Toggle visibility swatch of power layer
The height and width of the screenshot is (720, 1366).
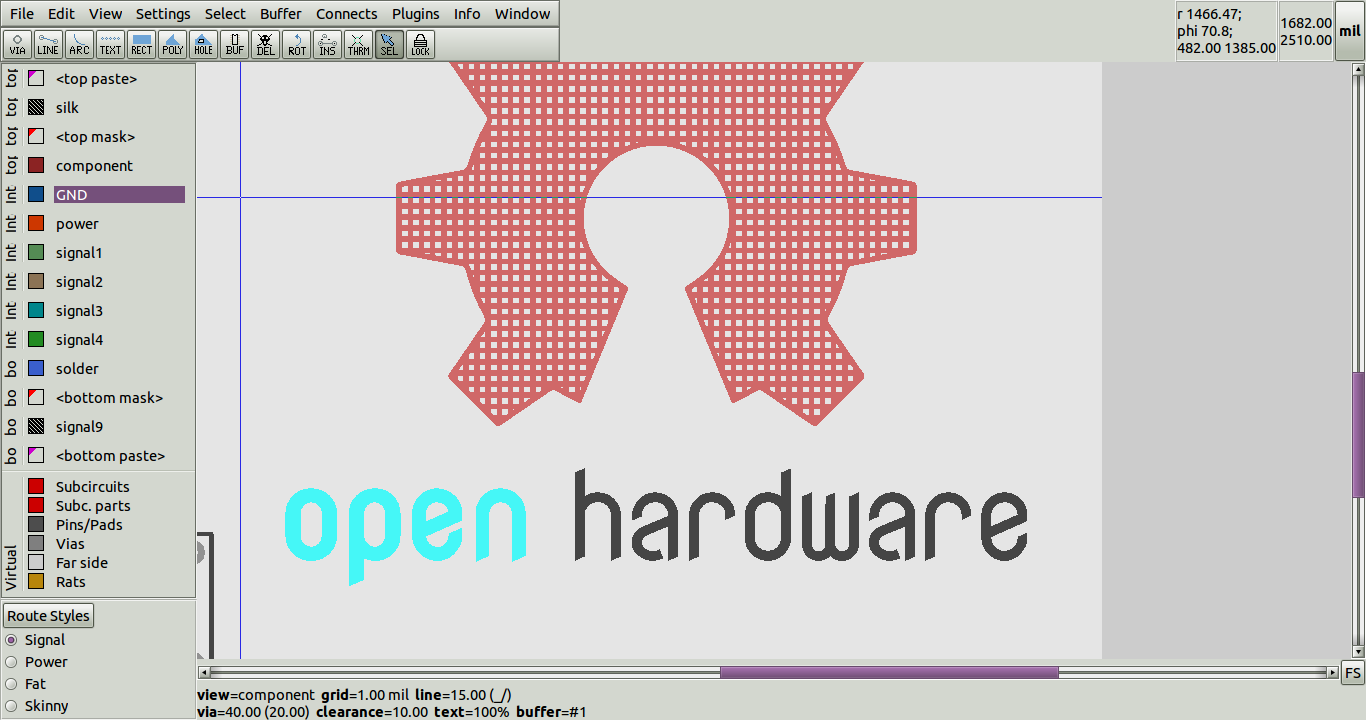(x=36, y=223)
